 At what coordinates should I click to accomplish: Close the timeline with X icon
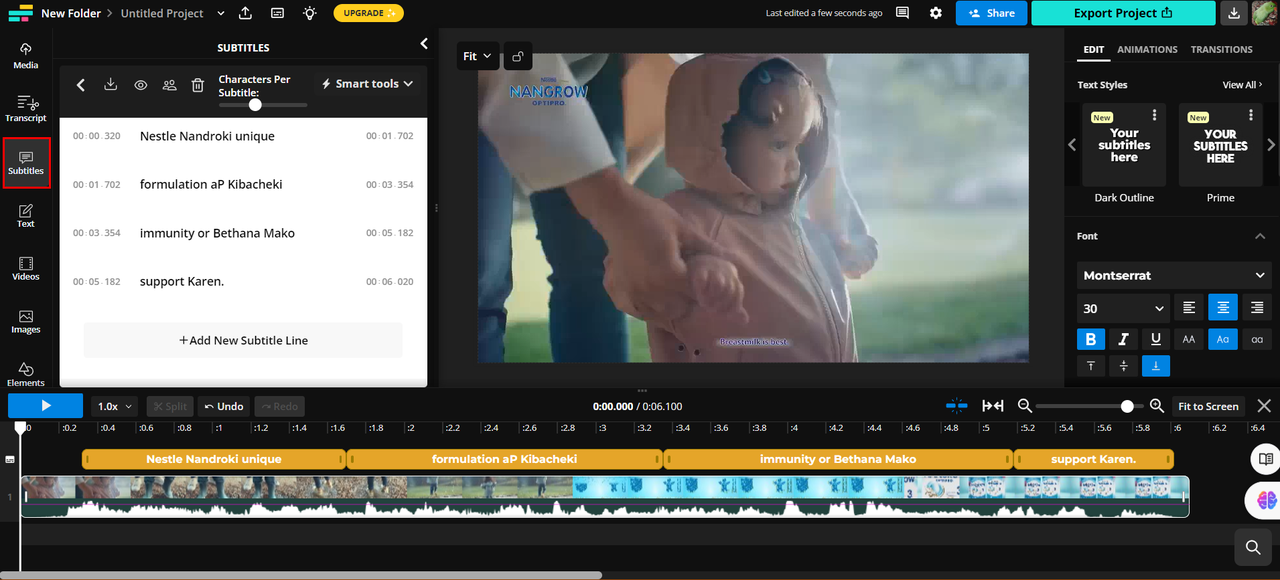(x=1264, y=406)
